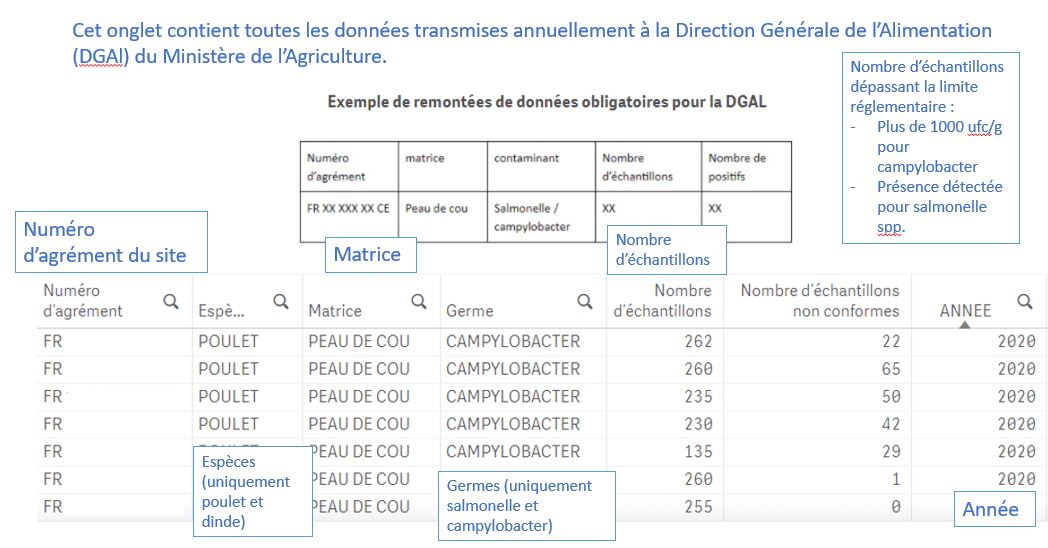This screenshot has width=1048, height=548.
Task: Click the Germes salmonelle et campylobacter callout
Action: pos(526,506)
